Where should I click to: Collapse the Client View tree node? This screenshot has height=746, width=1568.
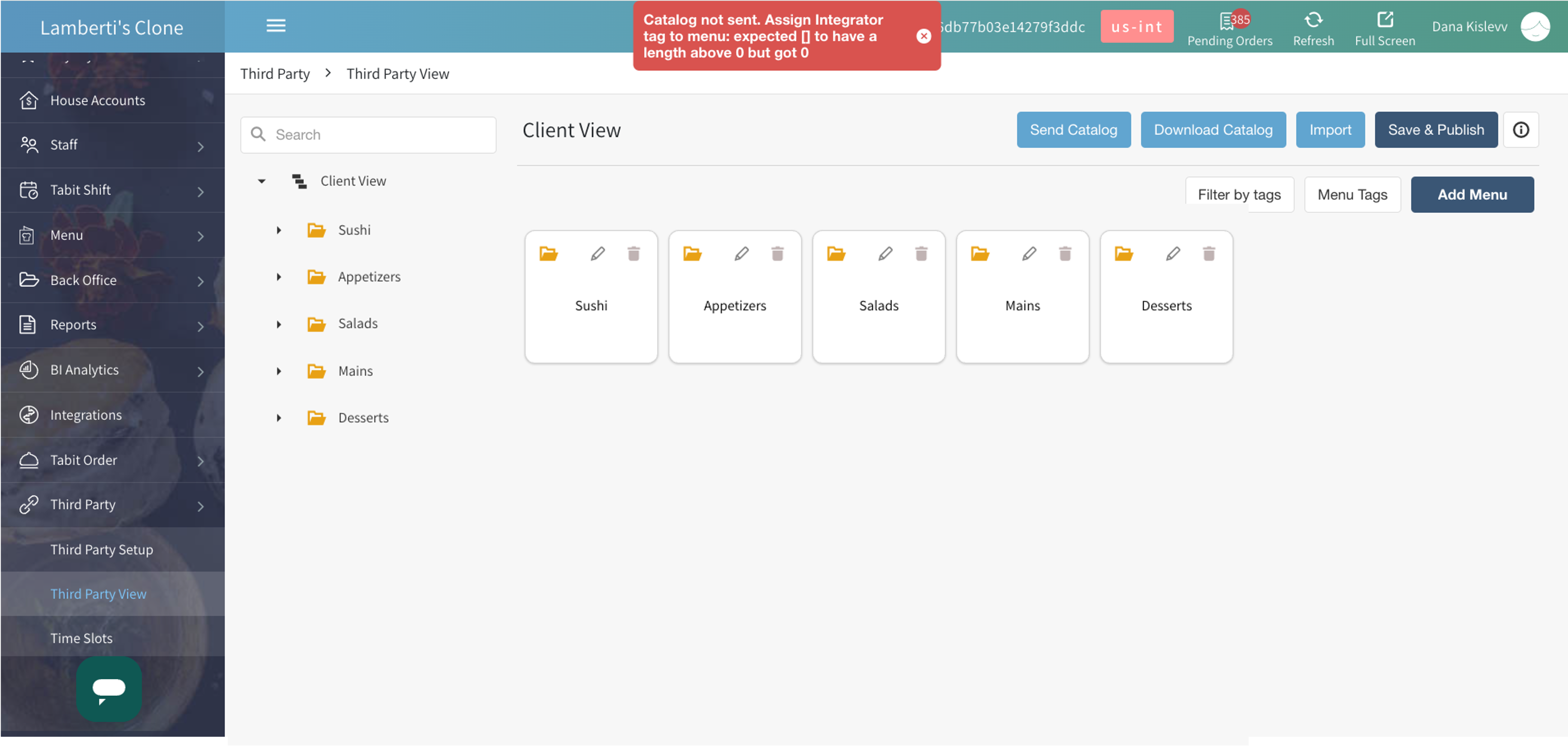(262, 181)
